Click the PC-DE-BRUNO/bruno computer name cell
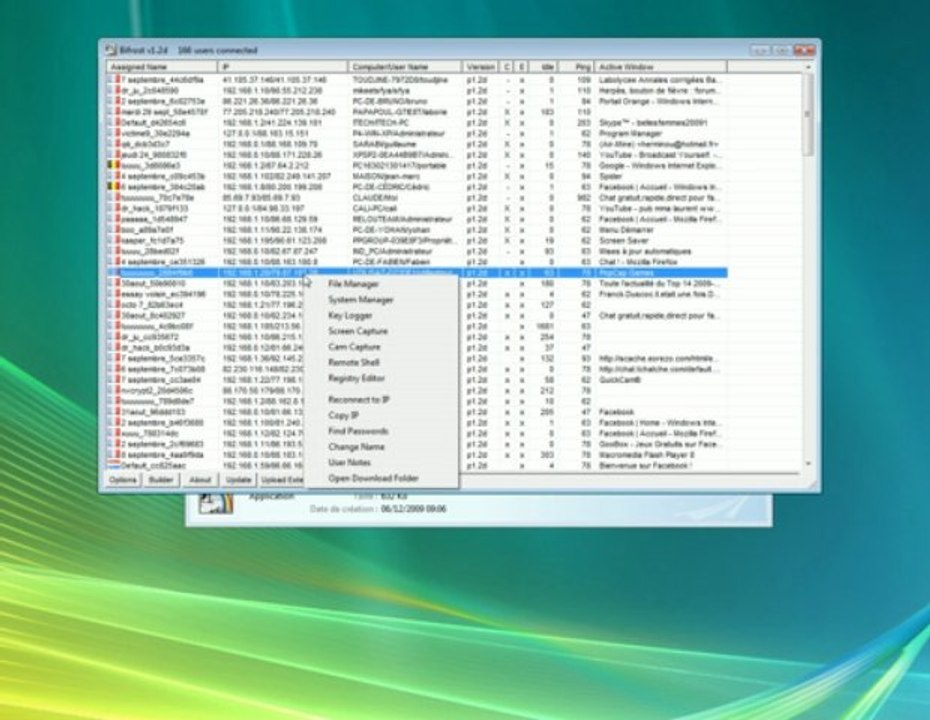 coord(390,101)
